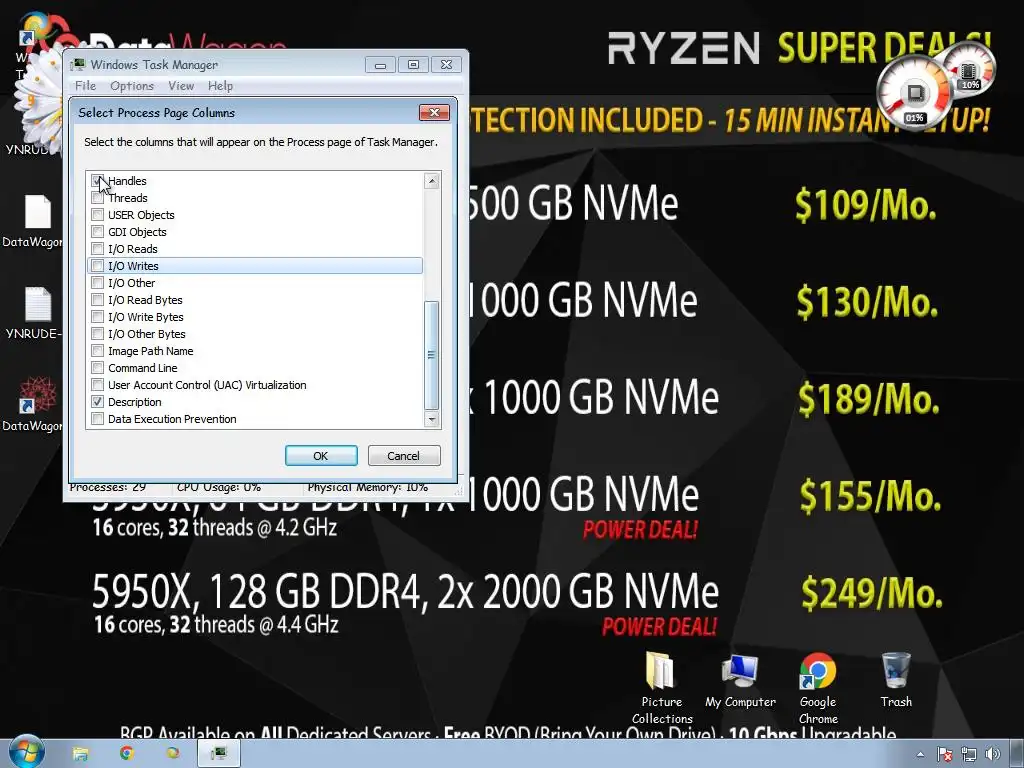1024x768 pixels.
Task: Maximize the Windows Task Manager window
Action: (x=413, y=65)
